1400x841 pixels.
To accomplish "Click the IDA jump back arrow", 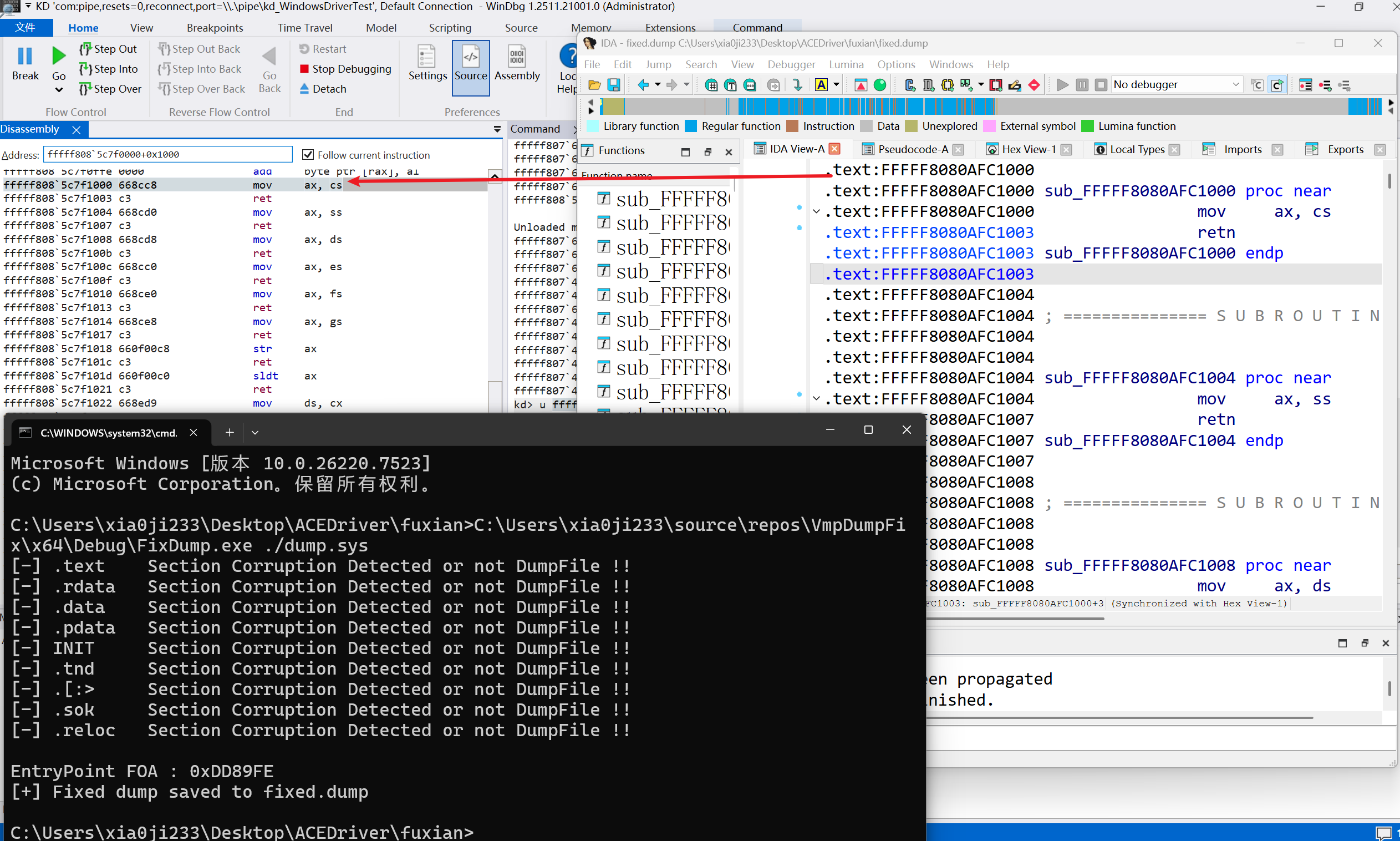I will coord(643,85).
